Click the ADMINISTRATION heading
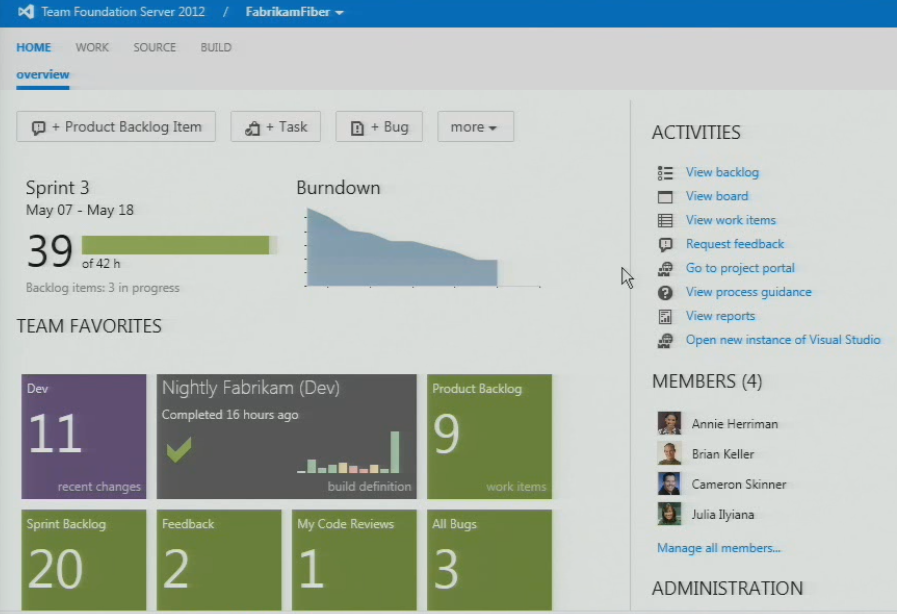This screenshot has height=614, width=897. coord(727,588)
